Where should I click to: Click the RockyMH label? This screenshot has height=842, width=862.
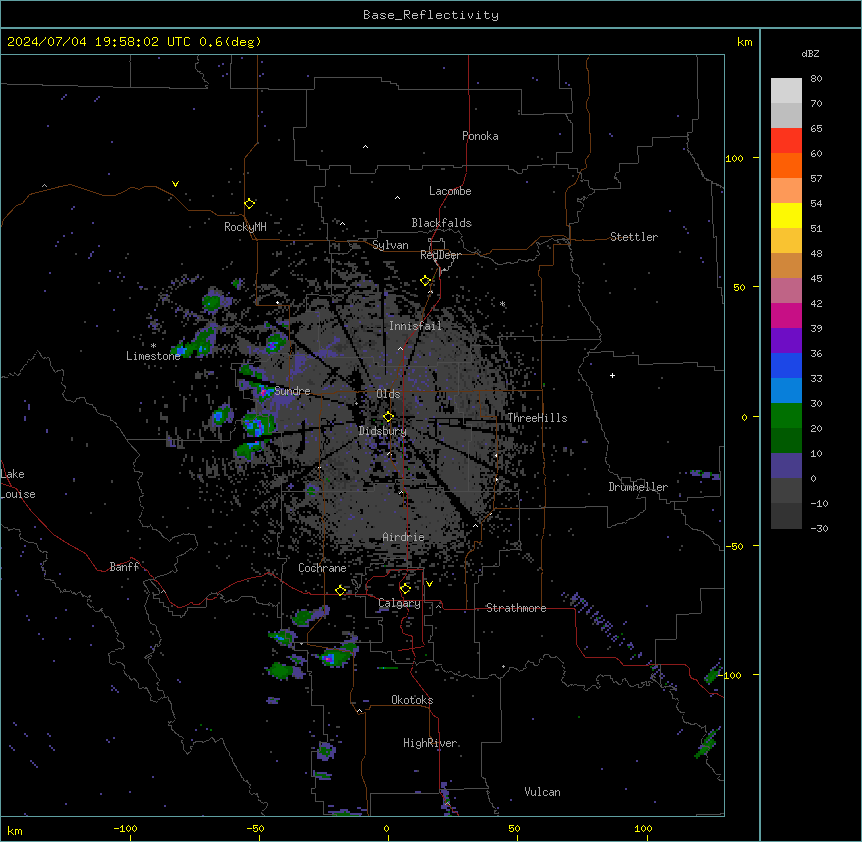point(245,227)
